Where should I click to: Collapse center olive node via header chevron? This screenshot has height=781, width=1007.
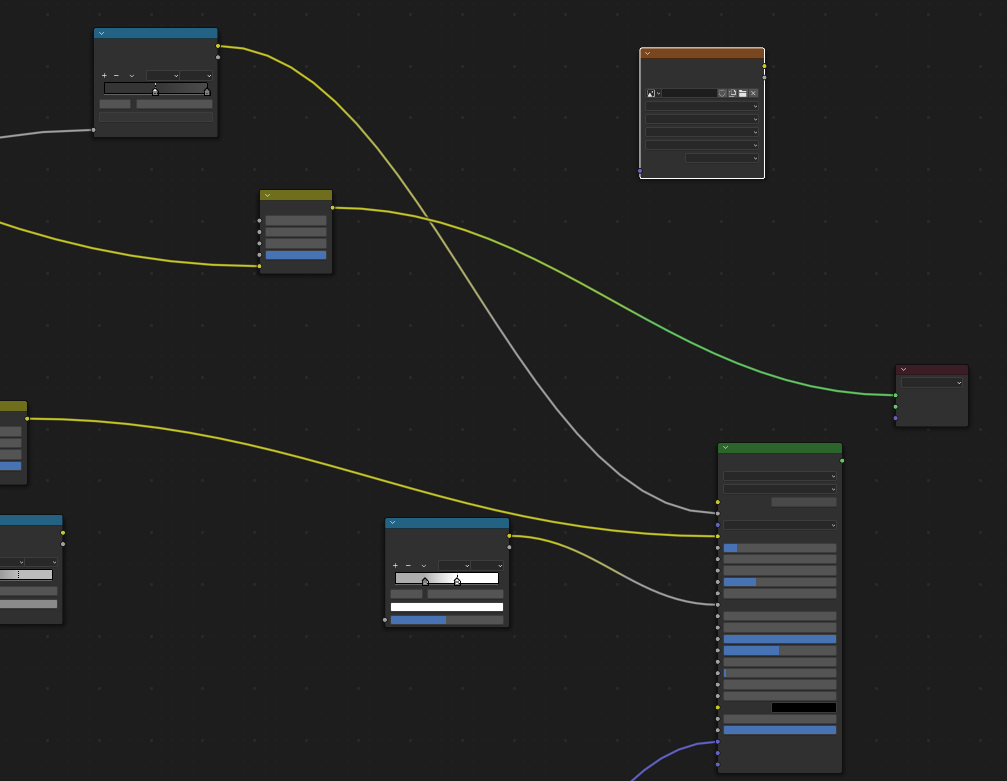click(267, 195)
